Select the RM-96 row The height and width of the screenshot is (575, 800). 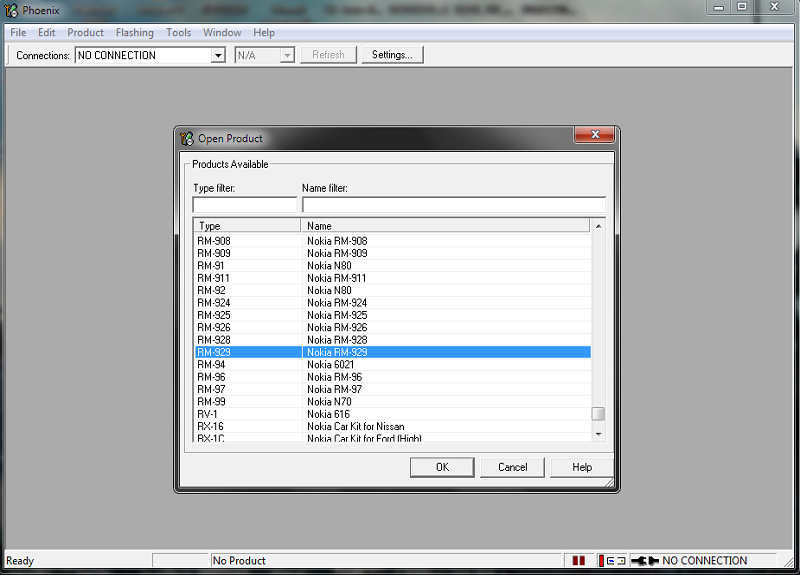[393, 377]
